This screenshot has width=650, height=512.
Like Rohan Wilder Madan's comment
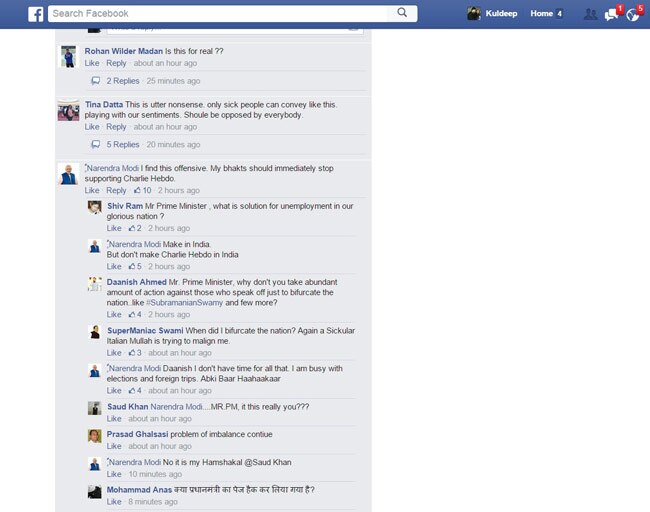[x=92, y=63]
